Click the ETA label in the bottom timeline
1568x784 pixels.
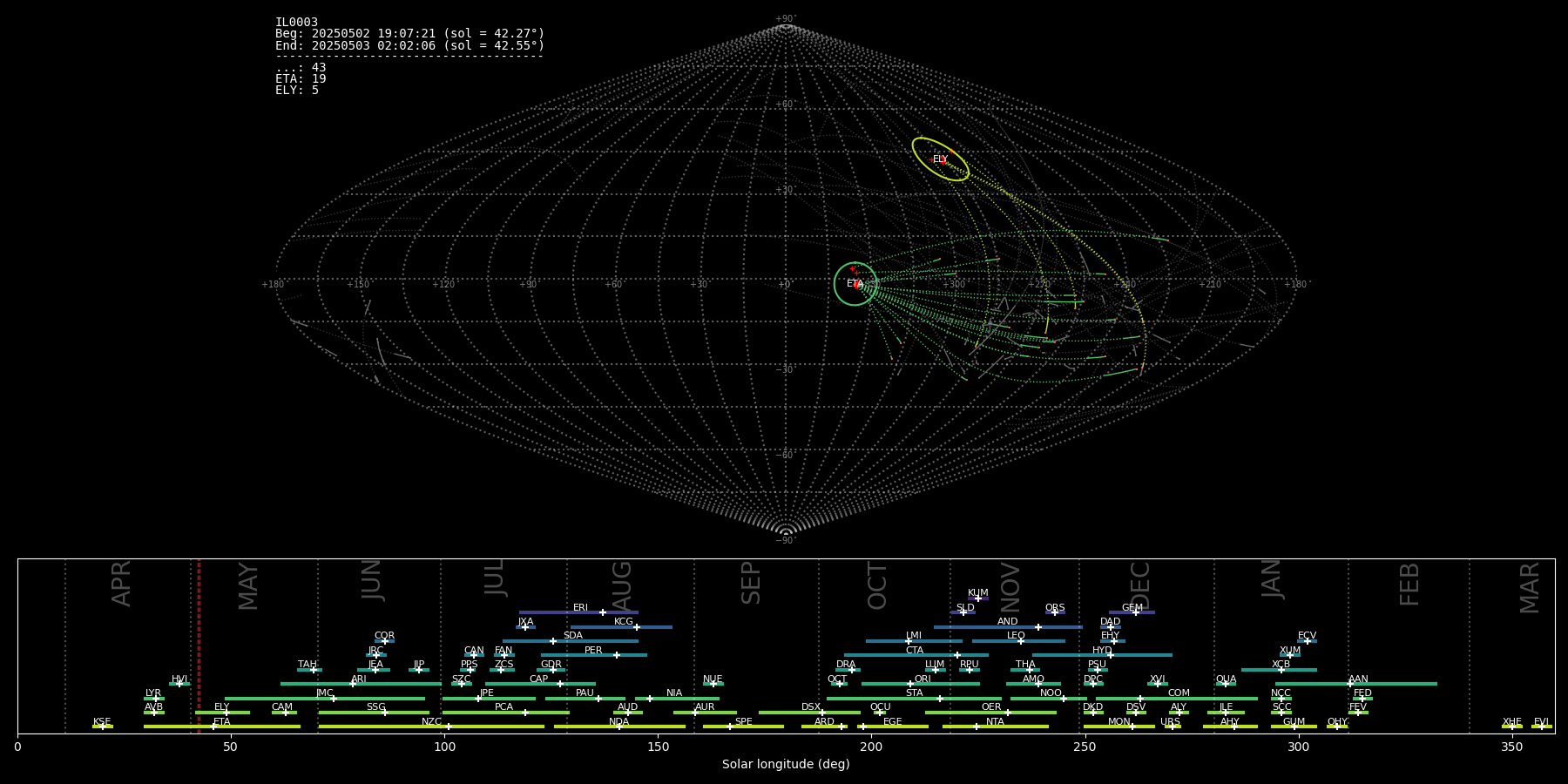pyautogui.click(x=222, y=721)
